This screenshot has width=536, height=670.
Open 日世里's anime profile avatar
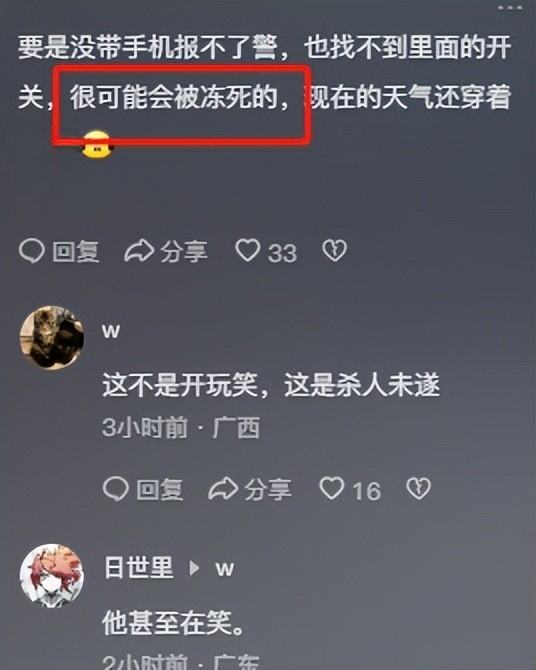pos(52,576)
